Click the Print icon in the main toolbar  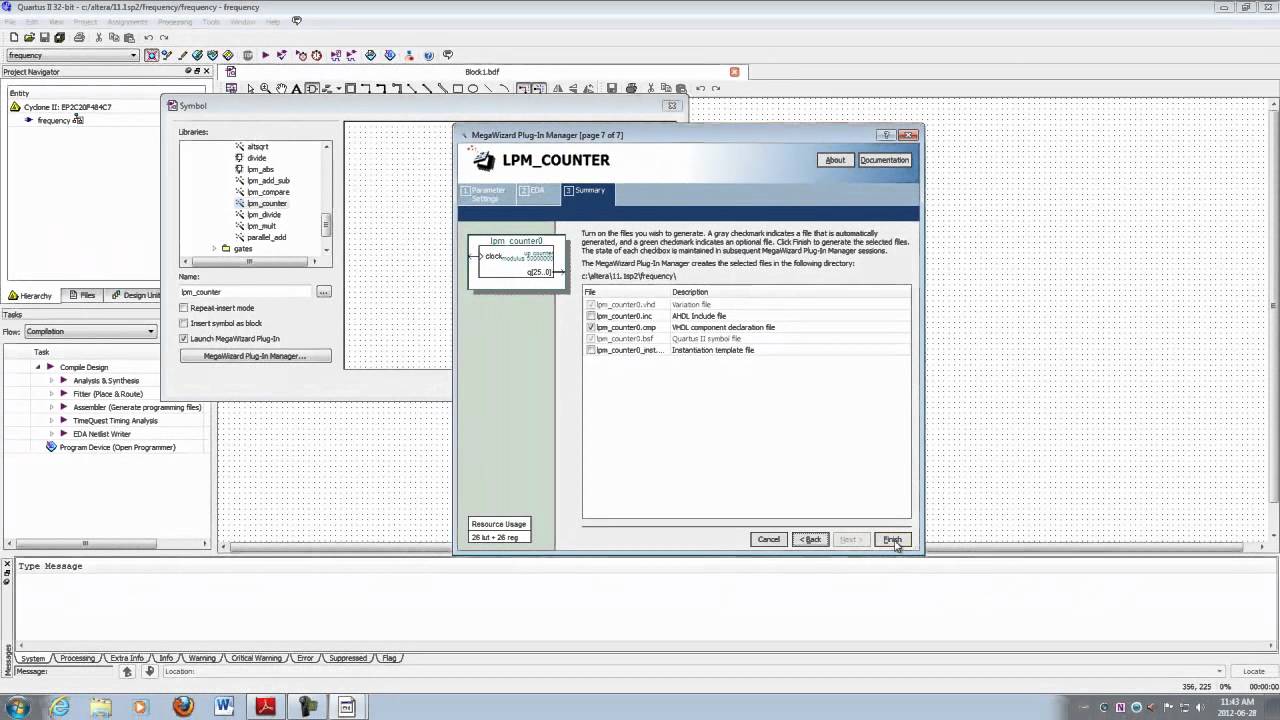pos(79,38)
